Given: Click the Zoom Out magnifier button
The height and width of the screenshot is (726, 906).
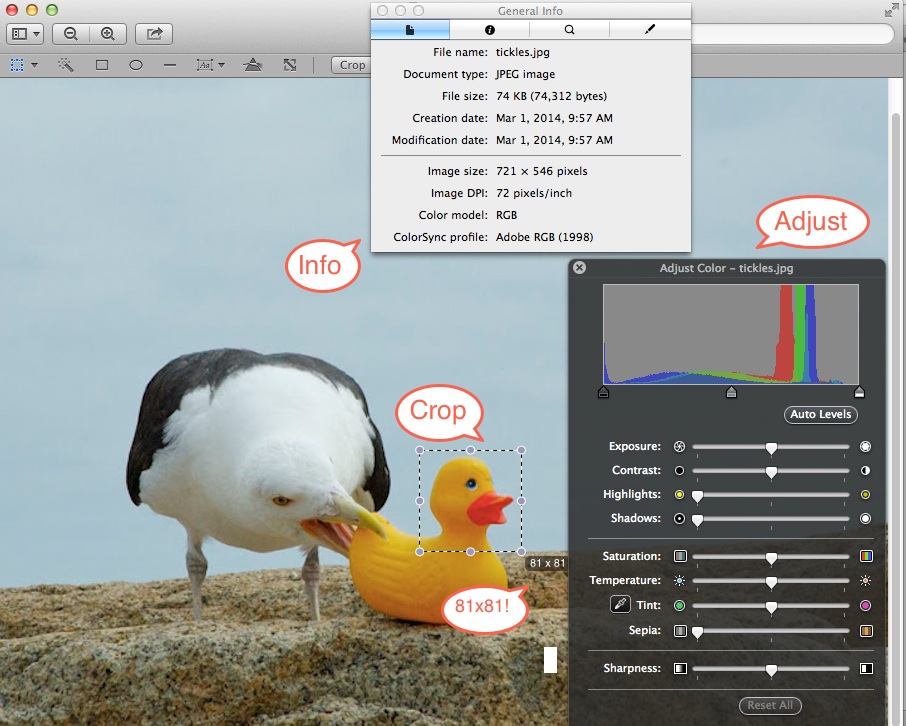Looking at the screenshot, I should [x=71, y=33].
